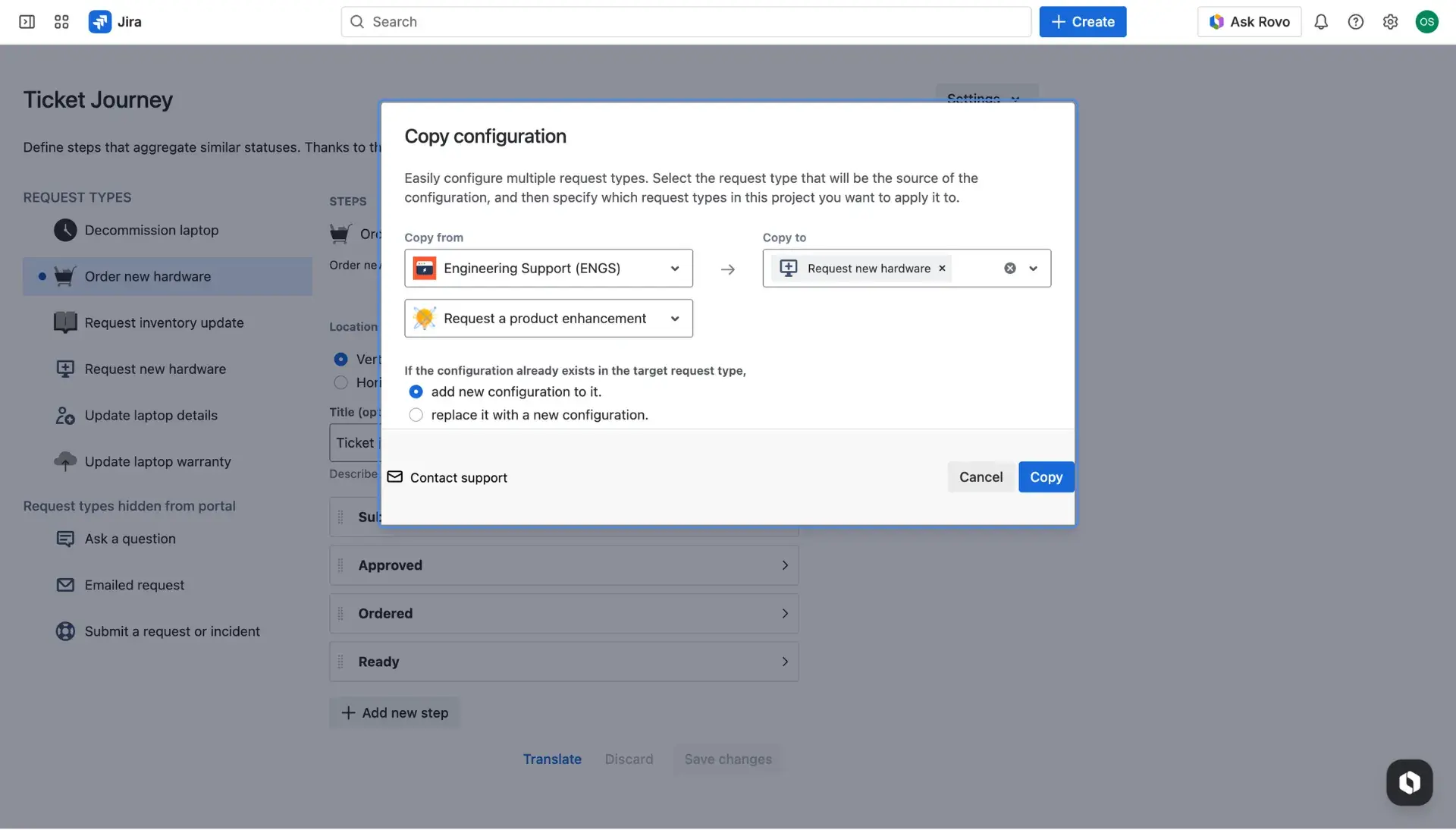Click the Request inventory update book icon
This screenshot has width=1456, height=830.
coord(65,322)
